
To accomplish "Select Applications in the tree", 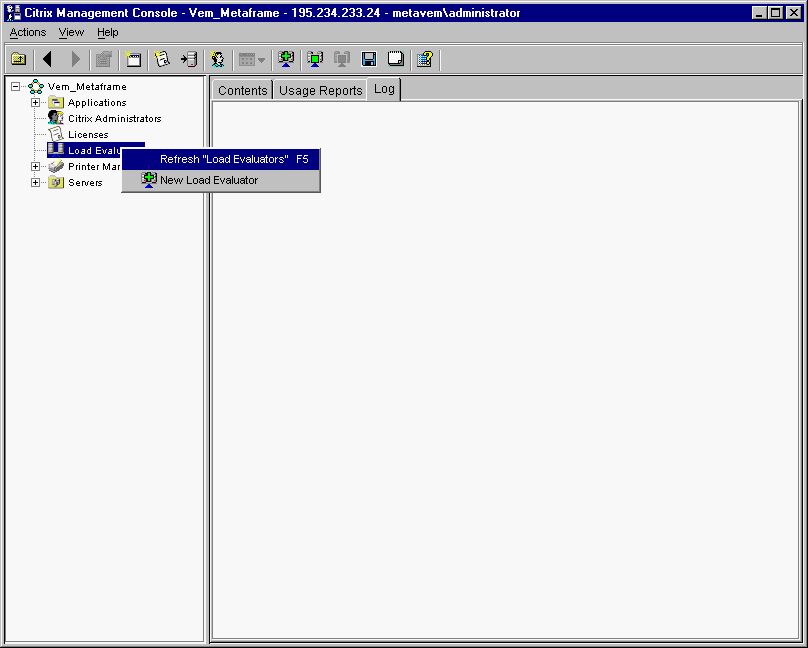I will pos(97,103).
